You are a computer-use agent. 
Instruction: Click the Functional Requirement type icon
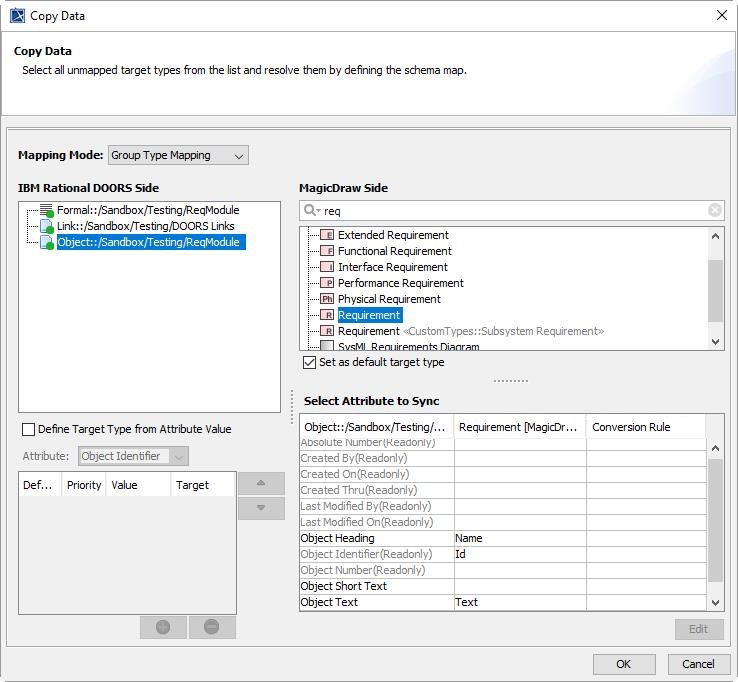click(326, 251)
